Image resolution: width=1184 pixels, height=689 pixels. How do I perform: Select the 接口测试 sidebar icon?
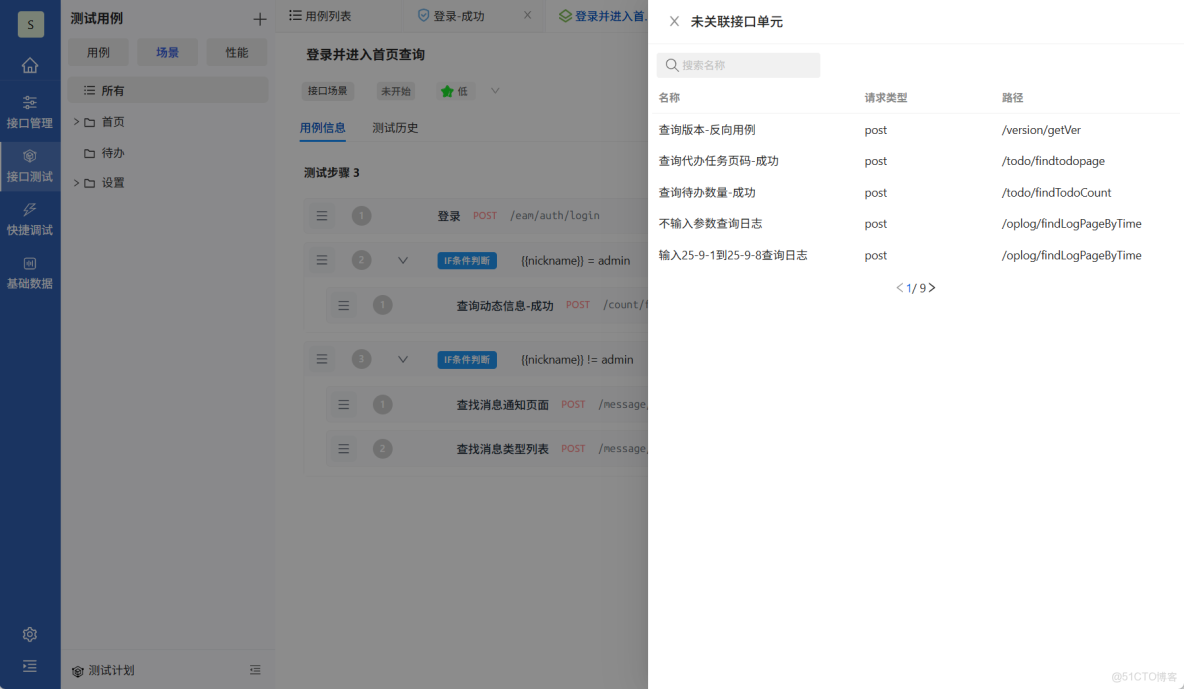[30, 163]
